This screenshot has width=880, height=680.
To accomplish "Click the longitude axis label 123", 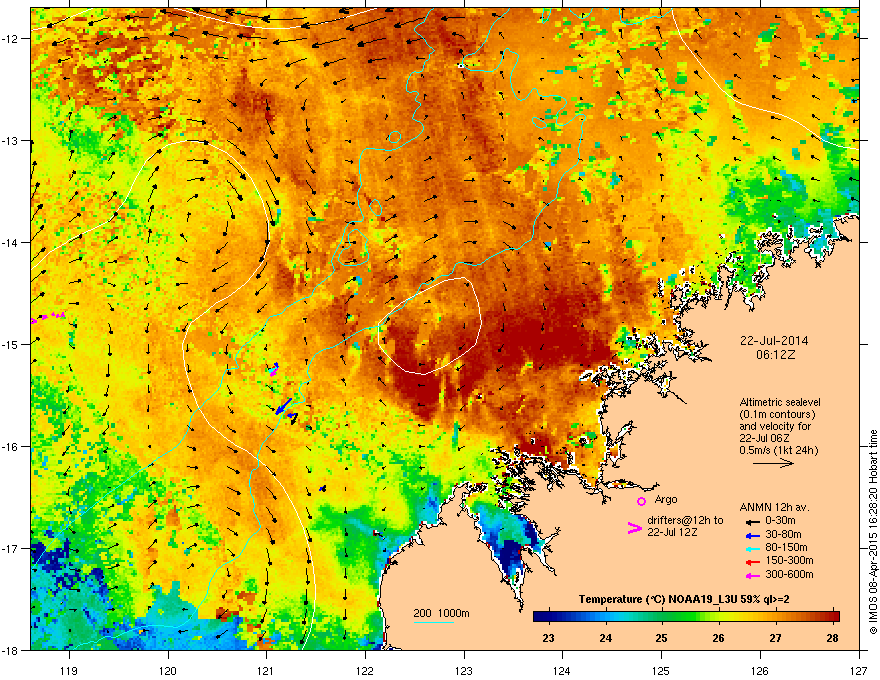I will pyautogui.click(x=464, y=670).
